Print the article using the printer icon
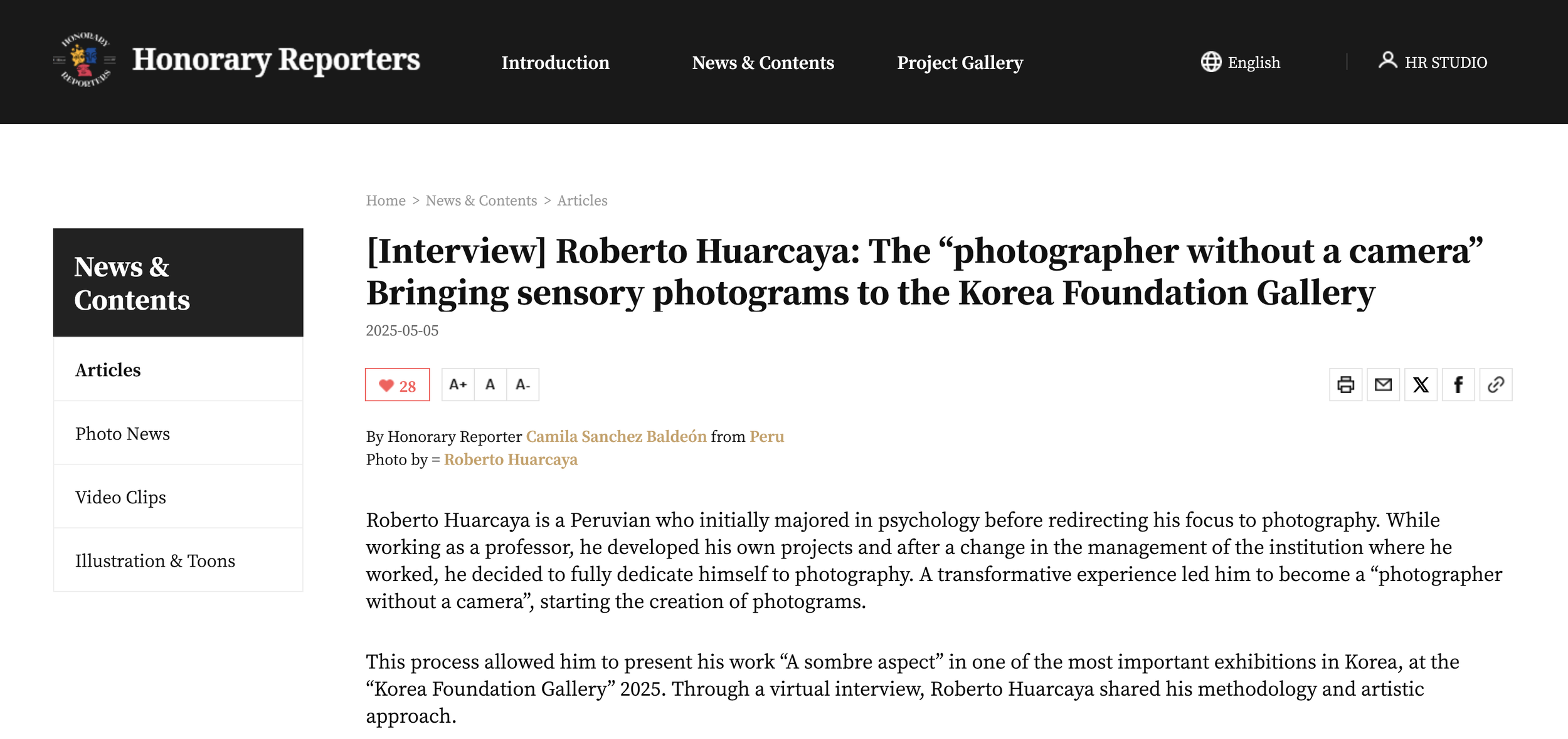This screenshot has height=739, width=1568. tap(1346, 385)
